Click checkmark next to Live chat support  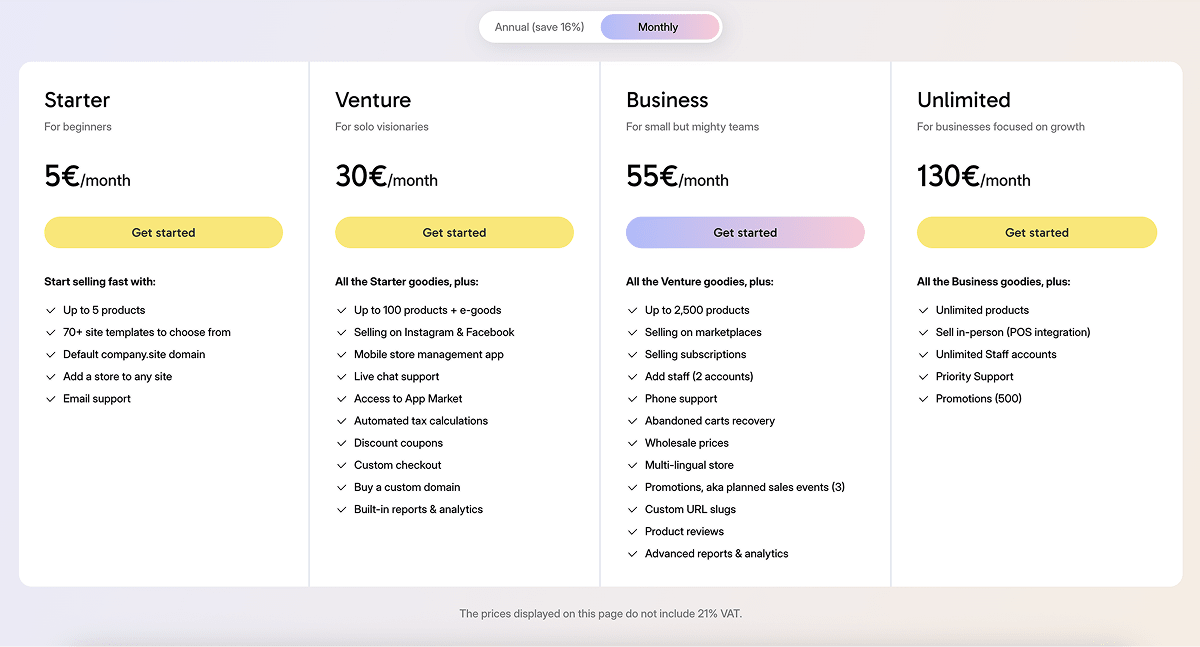(x=342, y=377)
